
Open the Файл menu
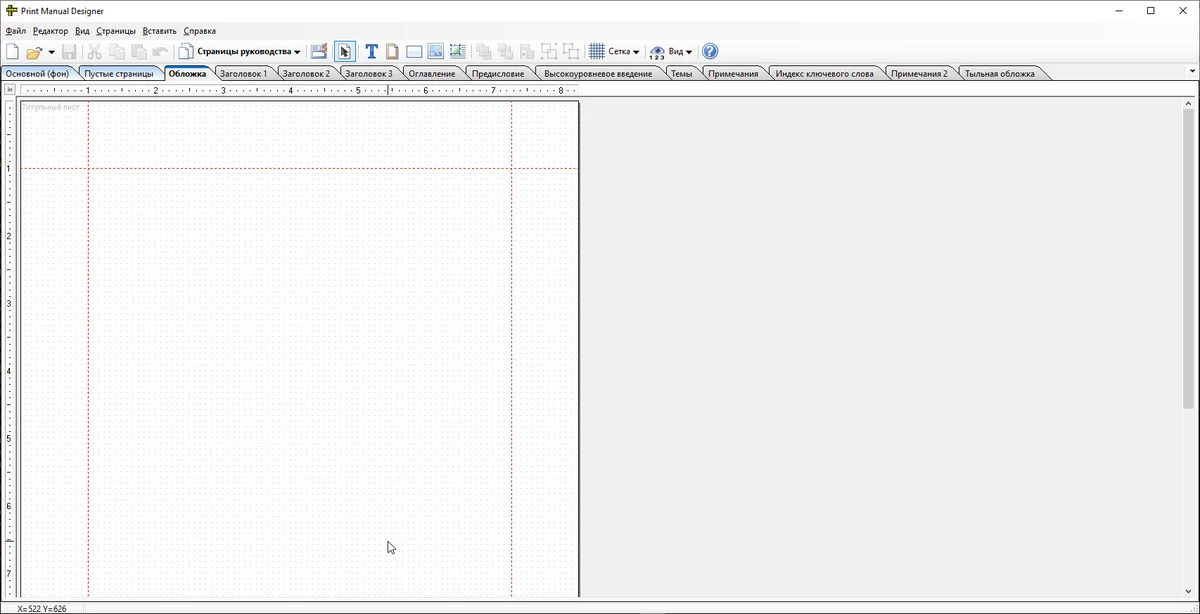click(x=15, y=31)
